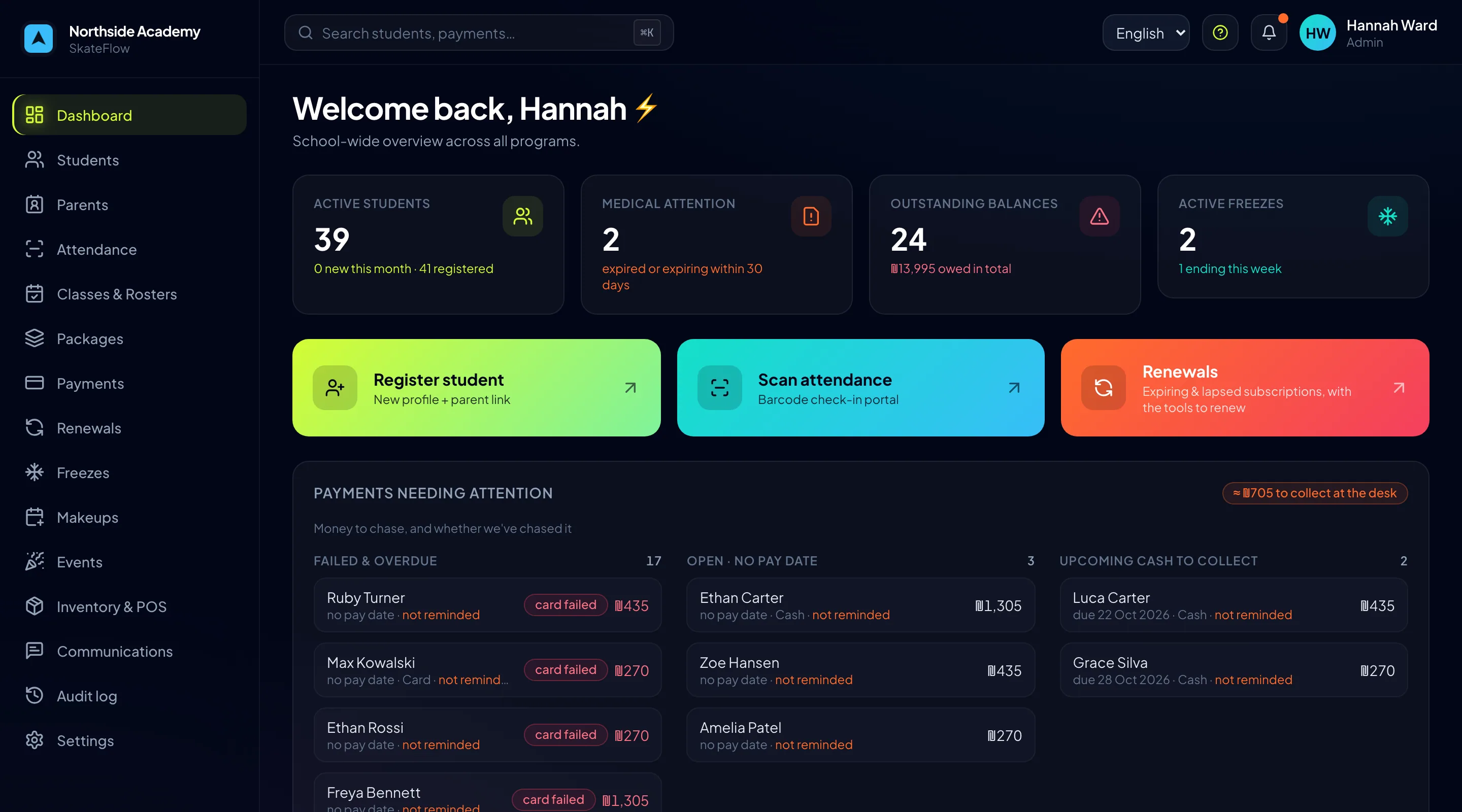
Task: Go to Dashboard in sidebar
Action: (x=129, y=115)
